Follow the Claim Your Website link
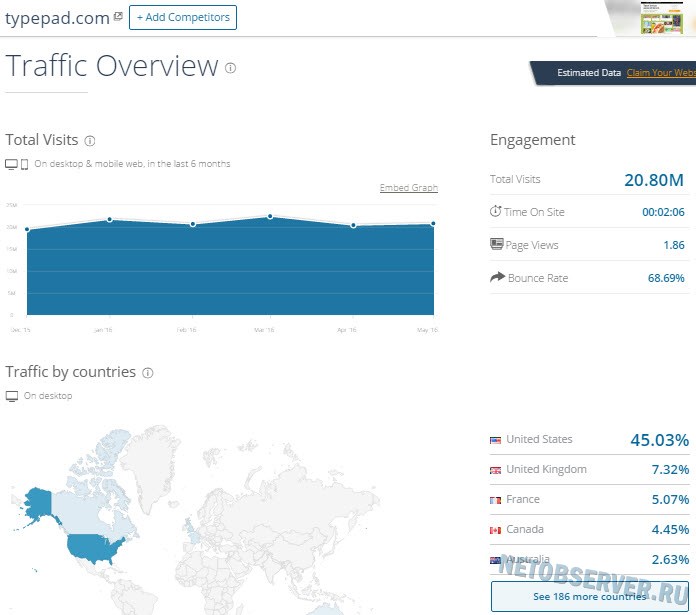Viewport: 696px width, 615px height. (661, 73)
